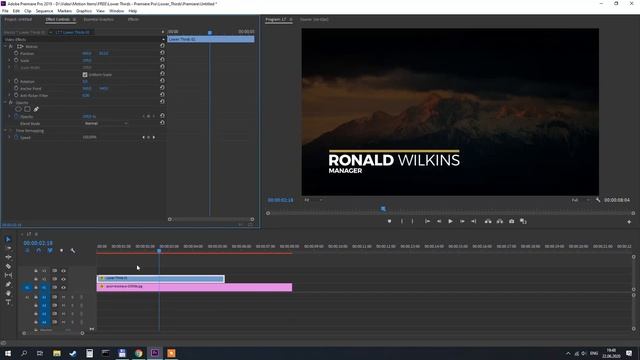Click Mark Out button in Program monitor
The height and width of the screenshot is (360, 640).
pos(412,221)
